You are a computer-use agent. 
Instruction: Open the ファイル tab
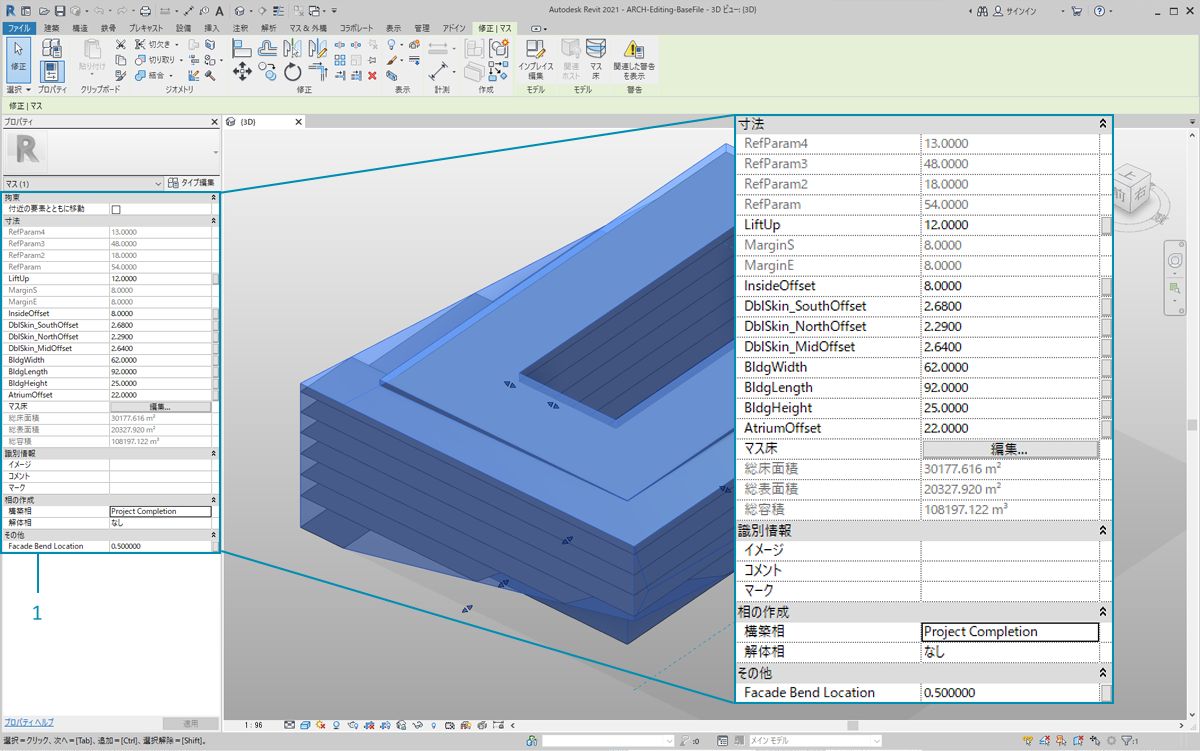tap(18, 28)
